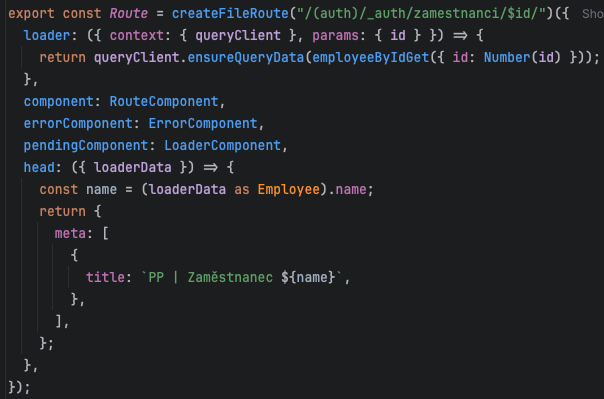Click loaderData in the head parameters
Image resolution: width=604 pixels, height=399 pixels.
(x=133, y=168)
